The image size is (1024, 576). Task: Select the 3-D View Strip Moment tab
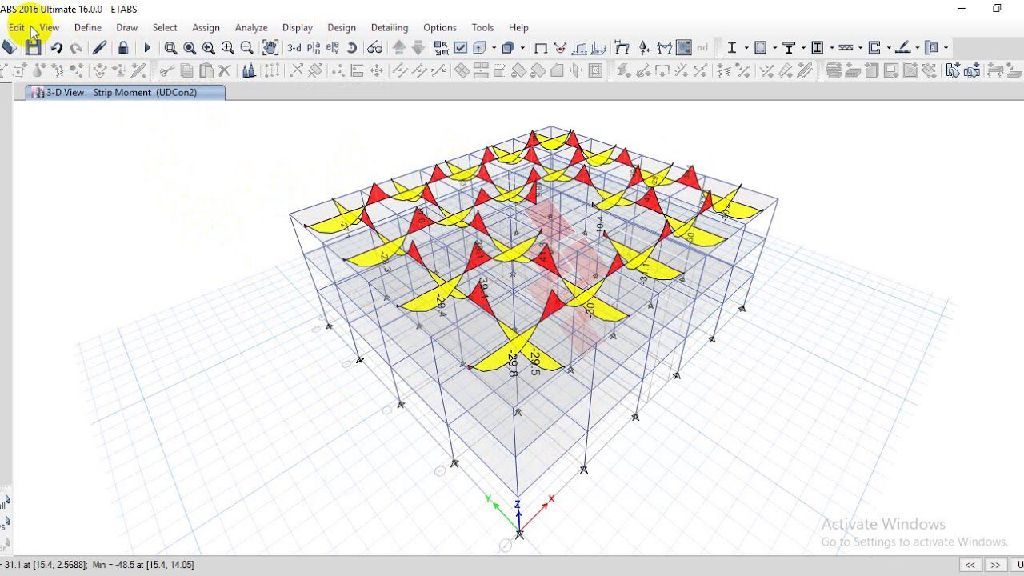tap(125, 92)
